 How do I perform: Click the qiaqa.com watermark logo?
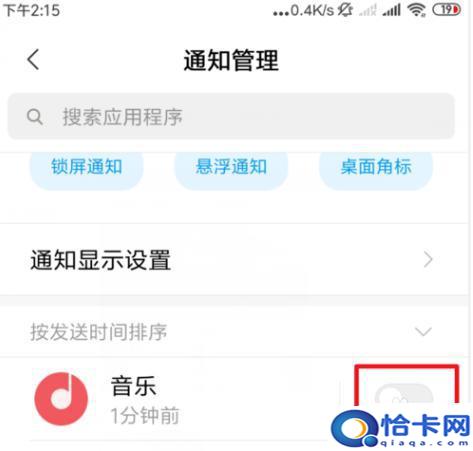pyautogui.click(x=401, y=428)
